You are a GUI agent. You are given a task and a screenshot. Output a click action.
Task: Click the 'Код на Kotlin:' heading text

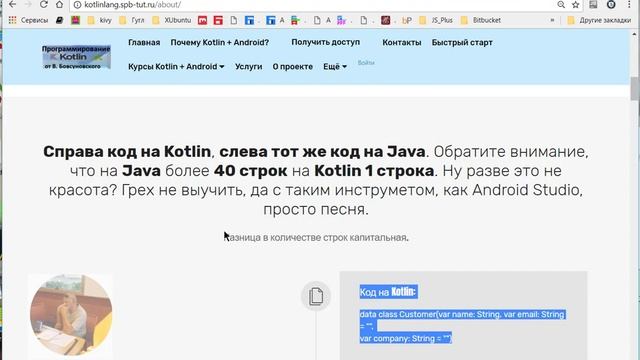coord(388,292)
